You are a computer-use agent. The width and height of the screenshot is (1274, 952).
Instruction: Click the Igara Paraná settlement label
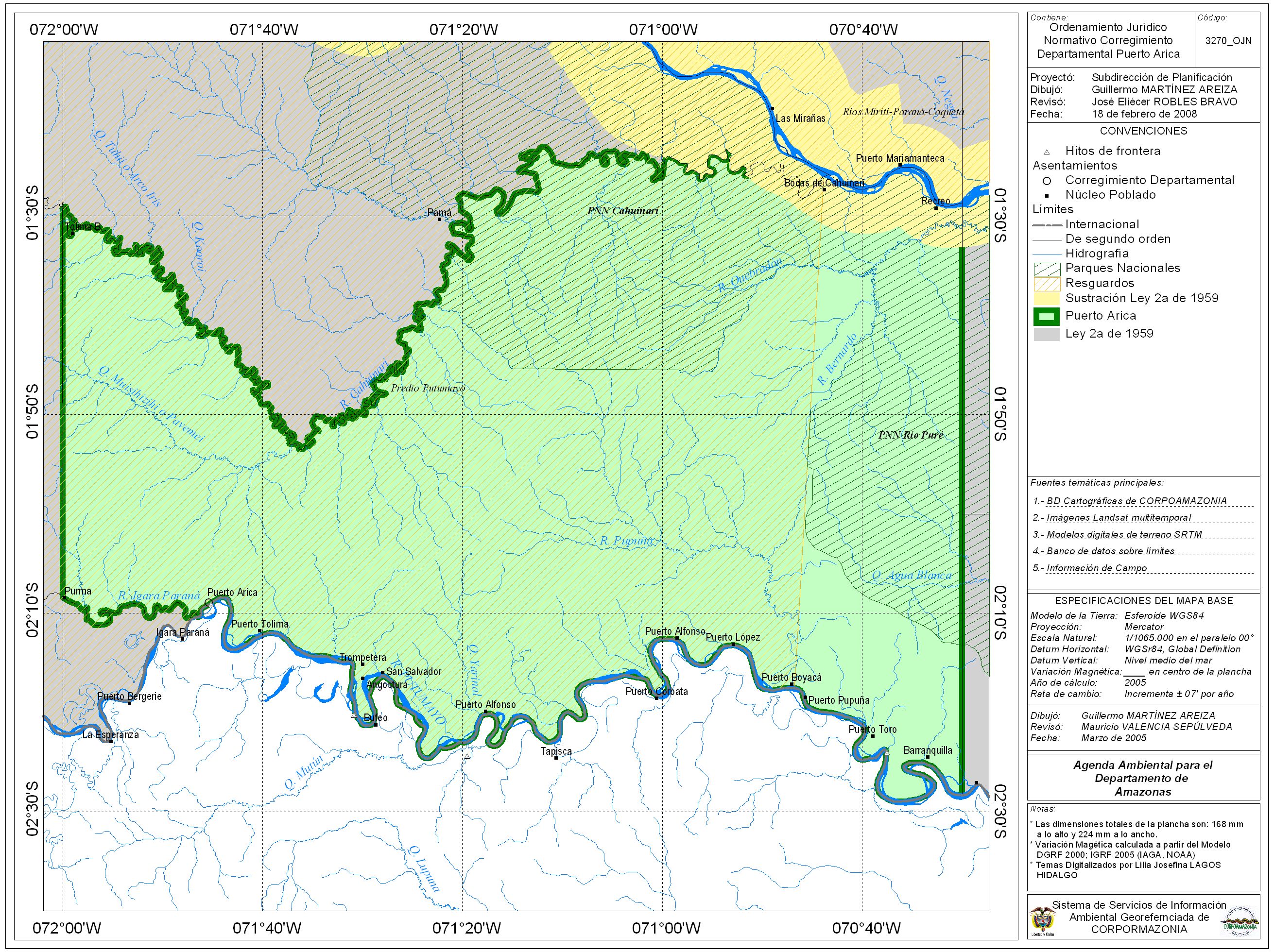click(x=183, y=632)
